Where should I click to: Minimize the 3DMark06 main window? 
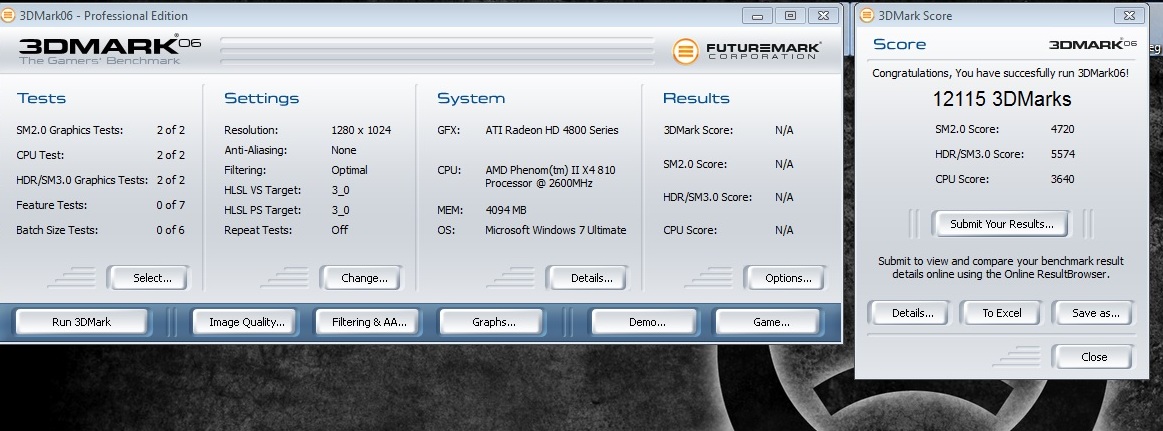click(757, 16)
